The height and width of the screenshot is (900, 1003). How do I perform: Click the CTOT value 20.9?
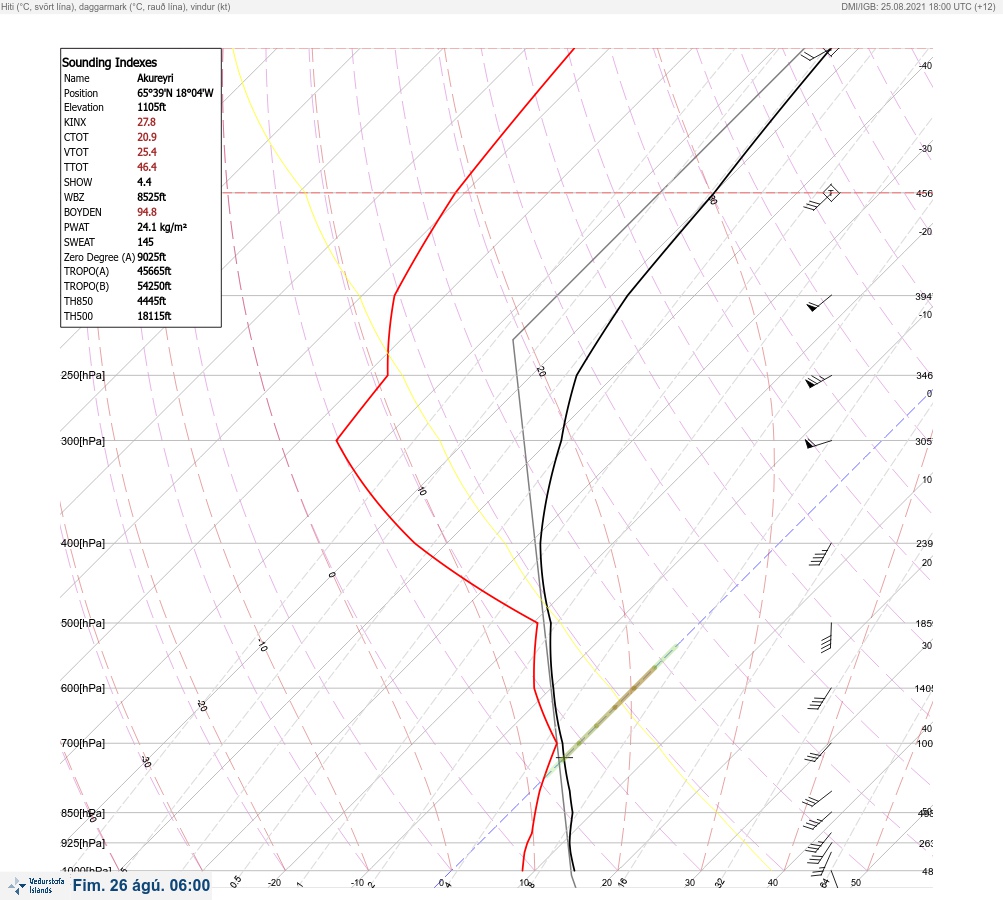pos(146,137)
